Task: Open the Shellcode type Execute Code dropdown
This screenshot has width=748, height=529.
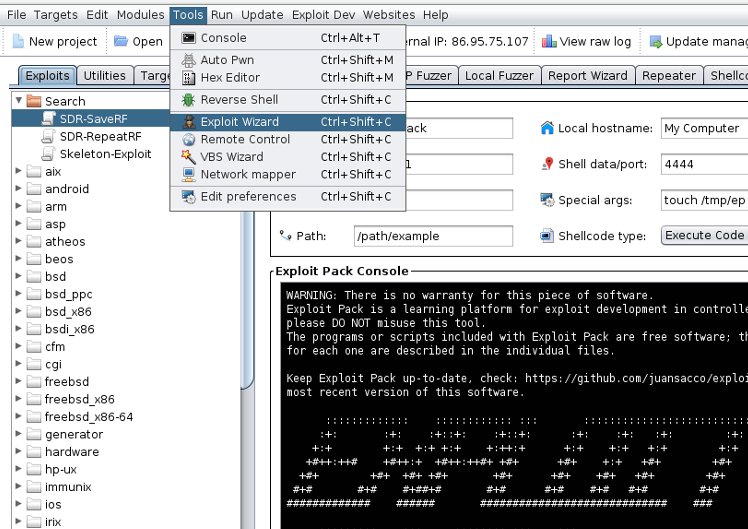Action: pos(705,236)
